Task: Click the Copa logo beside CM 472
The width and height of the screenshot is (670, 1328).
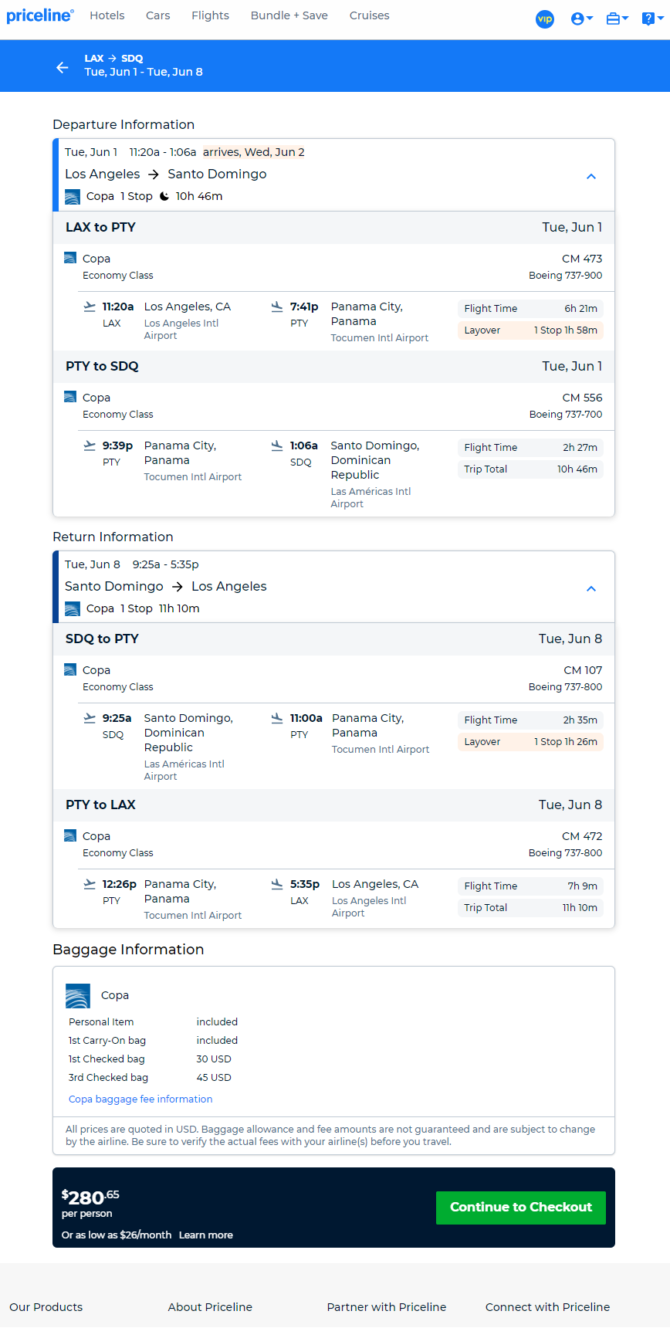Action: tap(70, 836)
